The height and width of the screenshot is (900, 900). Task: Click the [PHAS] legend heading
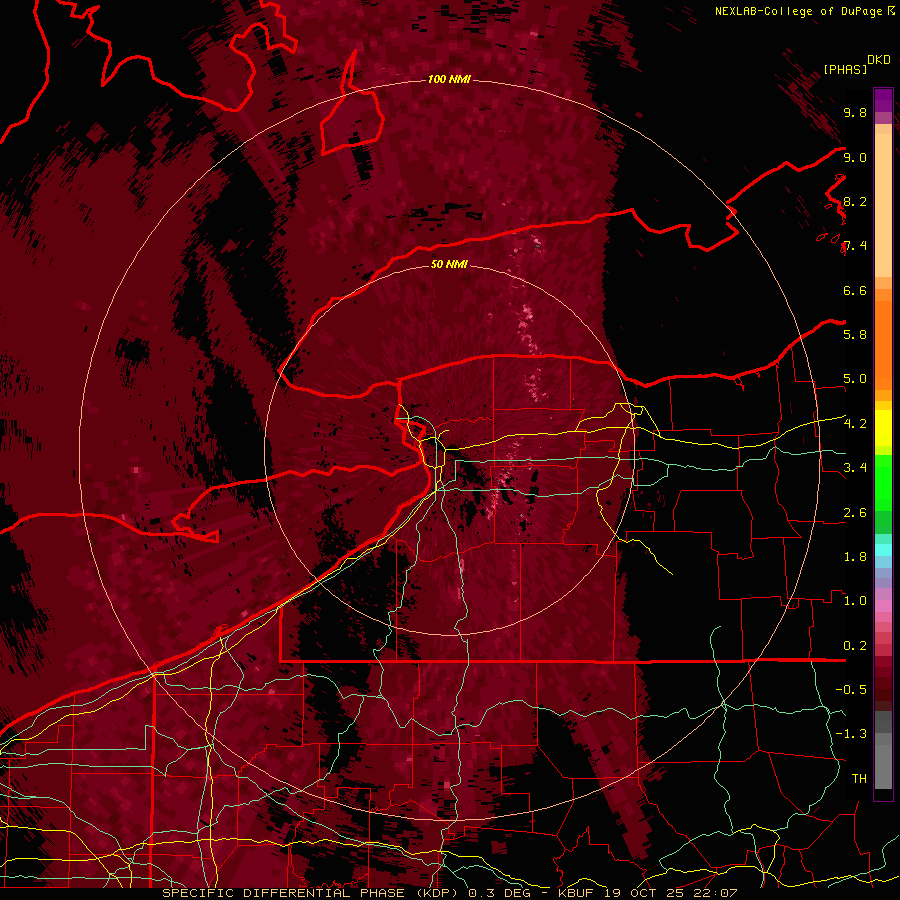845,69
